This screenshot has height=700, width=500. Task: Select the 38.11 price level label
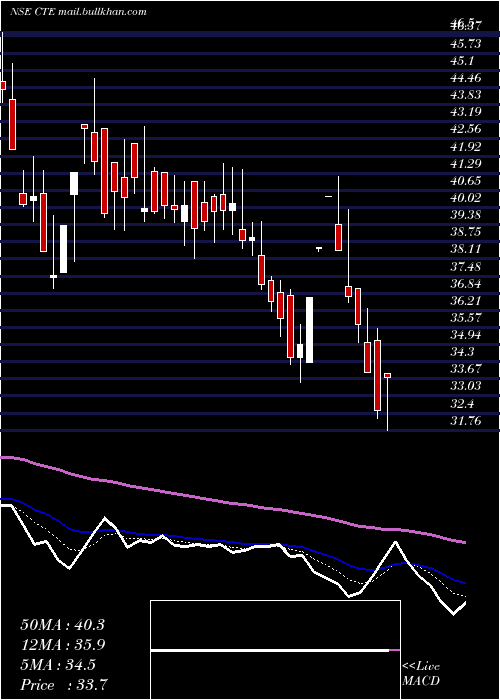(x=466, y=249)
